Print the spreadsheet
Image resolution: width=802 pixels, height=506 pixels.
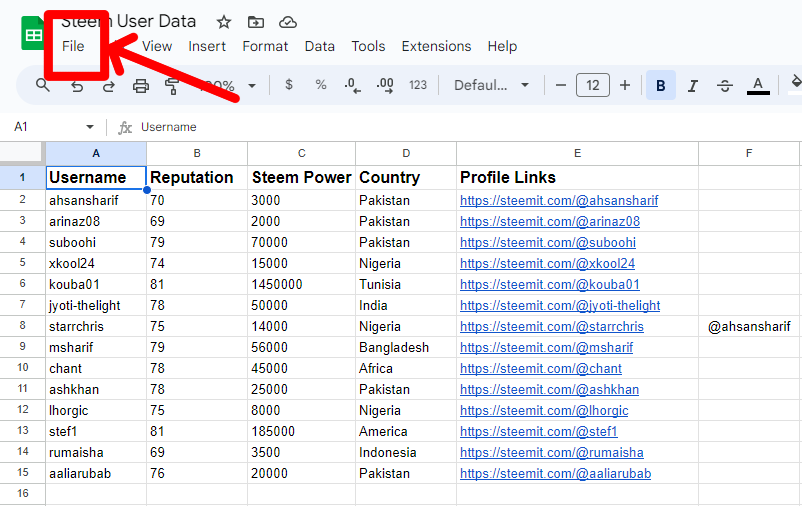(x=141, y=85)
